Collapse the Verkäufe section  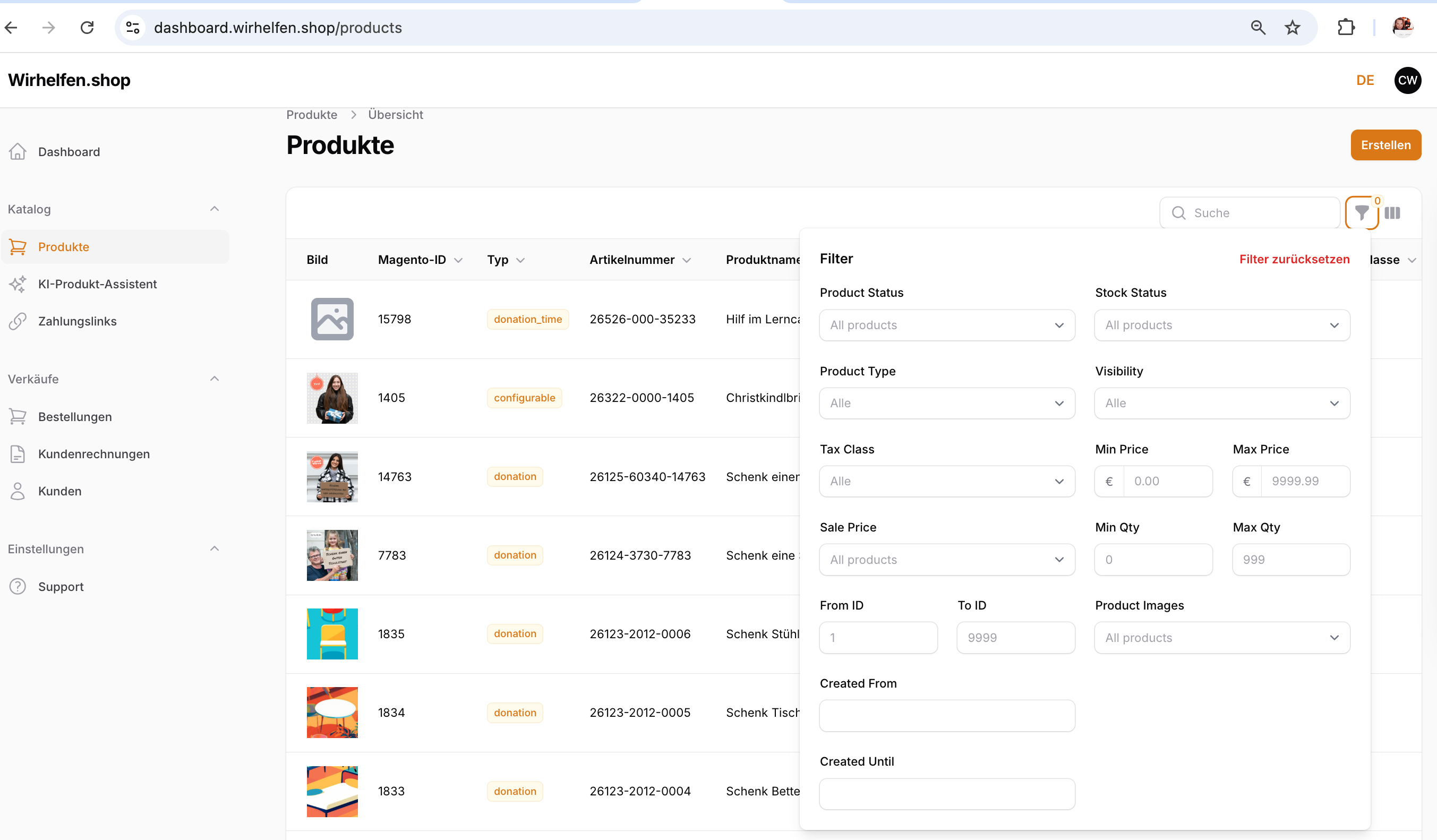tap(215, 379)
